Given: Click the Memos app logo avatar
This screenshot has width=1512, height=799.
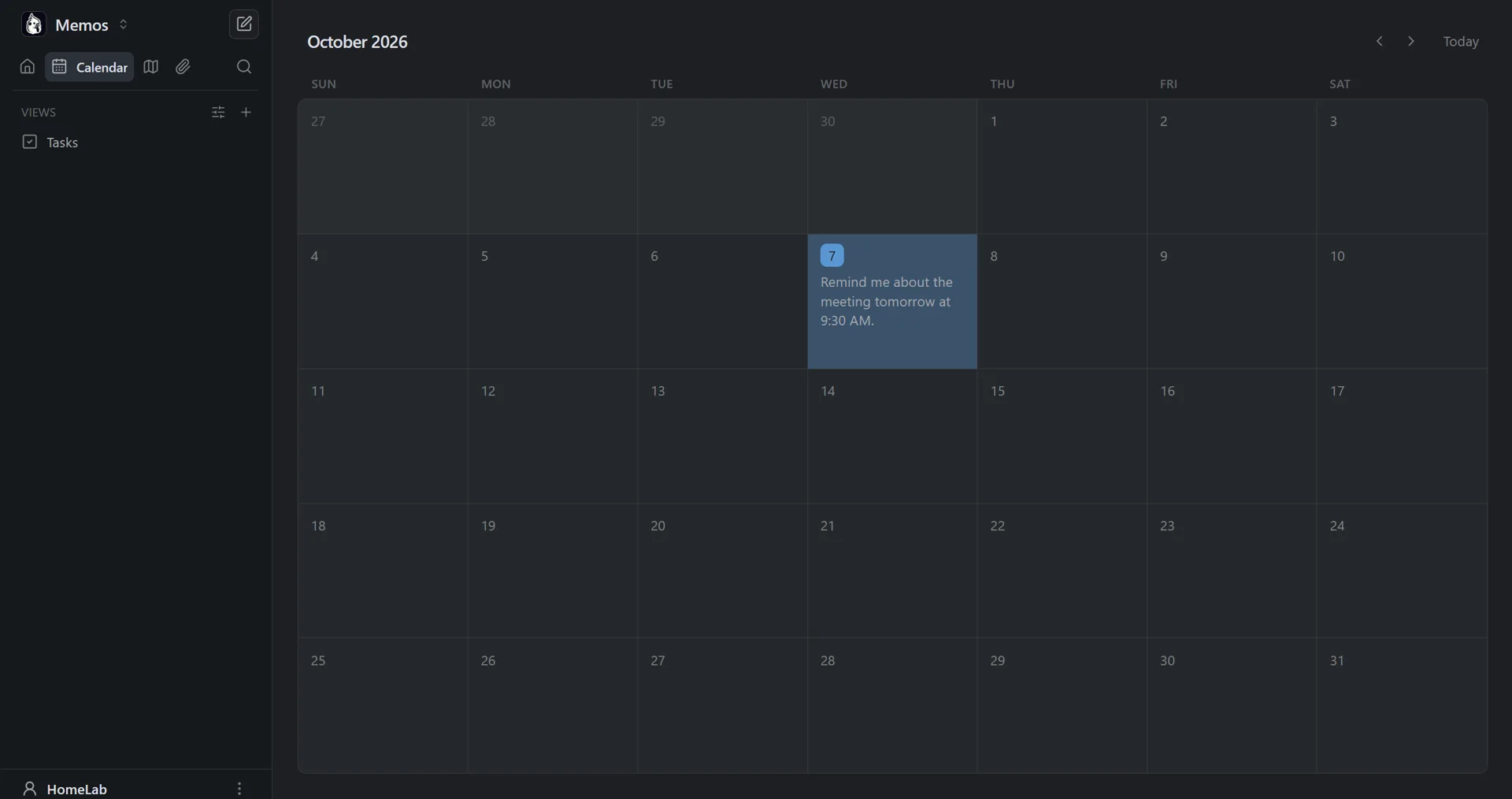Looking at the screenshot, I should tap(33, 24).
